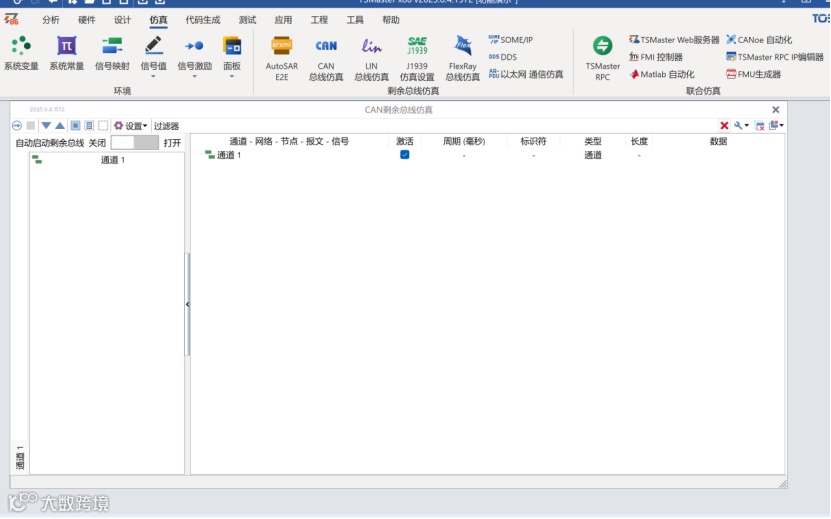Viewport: 831px width, 519px height.
Task: Click the dashed-square deselect icon
Action: click(x=103, y=126)
